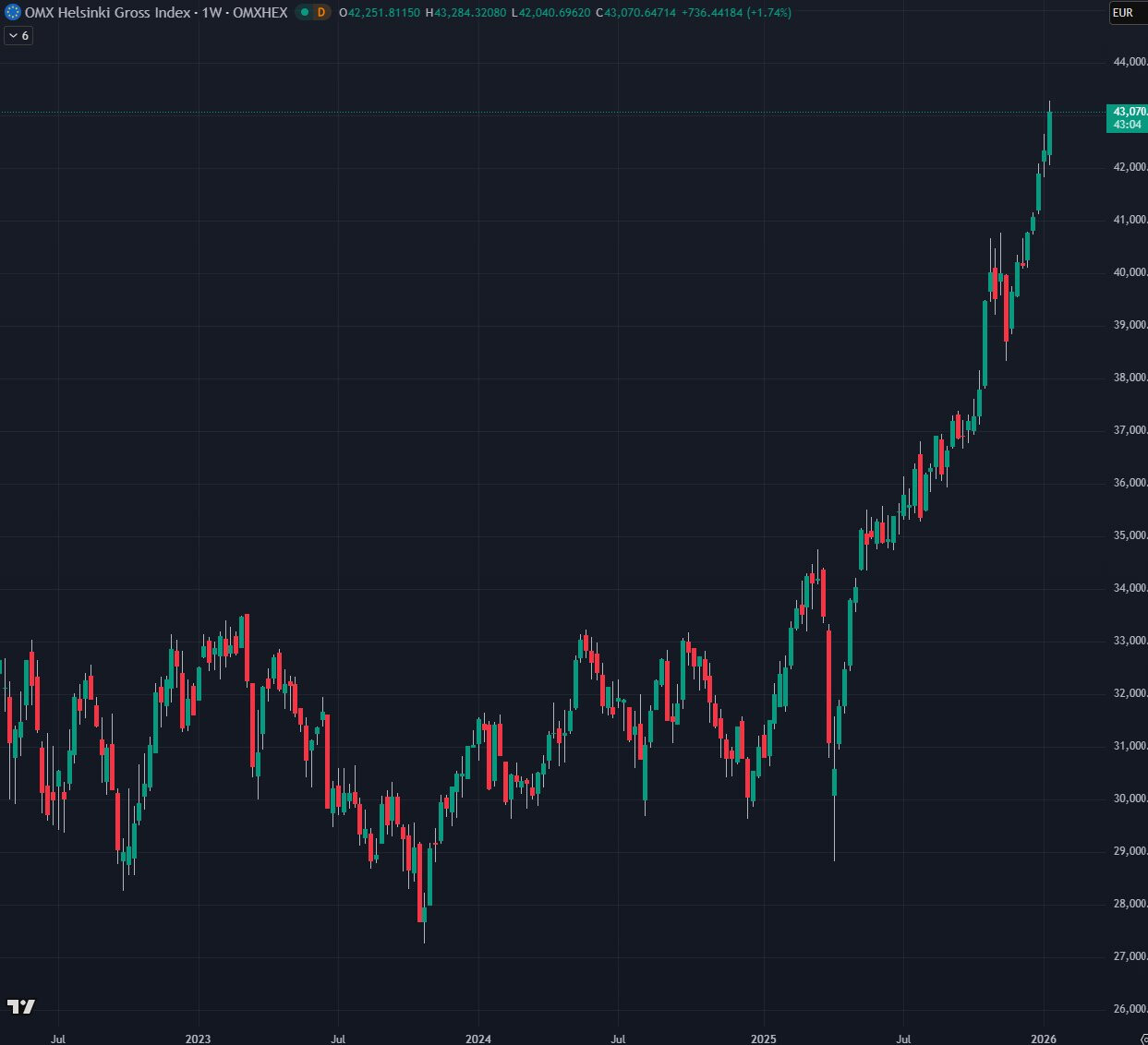This screenshot has width=1148, height=1045.
Task: Click the 40,000 level on the price scale
Action: click(x=1130, y=272)
